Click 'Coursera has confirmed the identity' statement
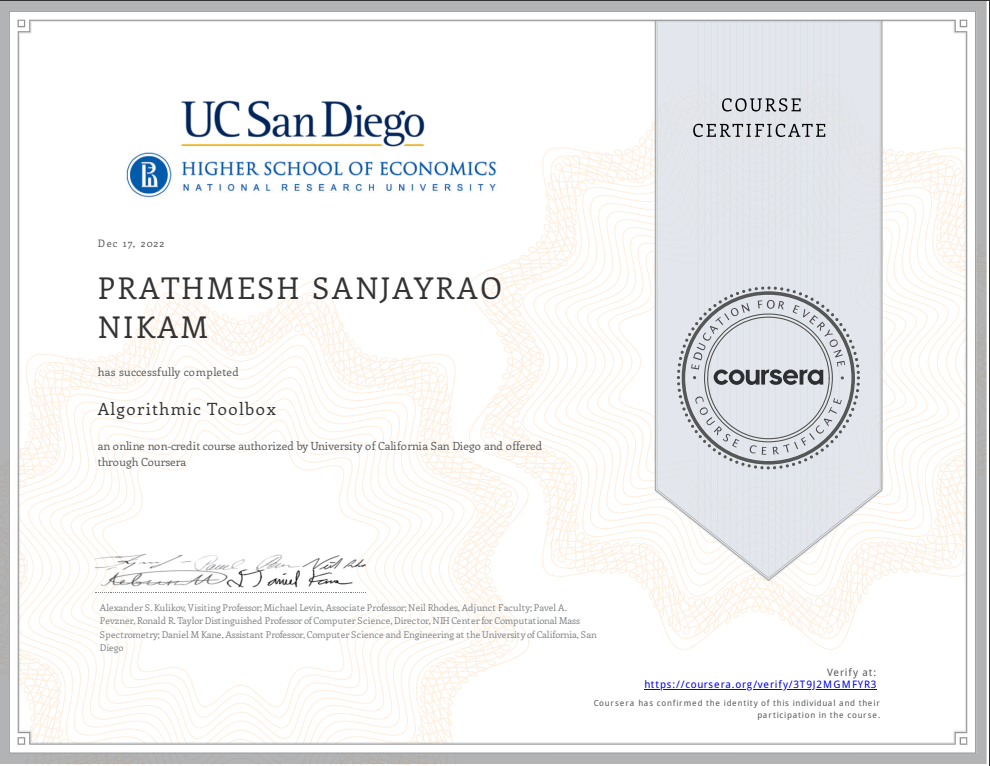 click(736, 709)
